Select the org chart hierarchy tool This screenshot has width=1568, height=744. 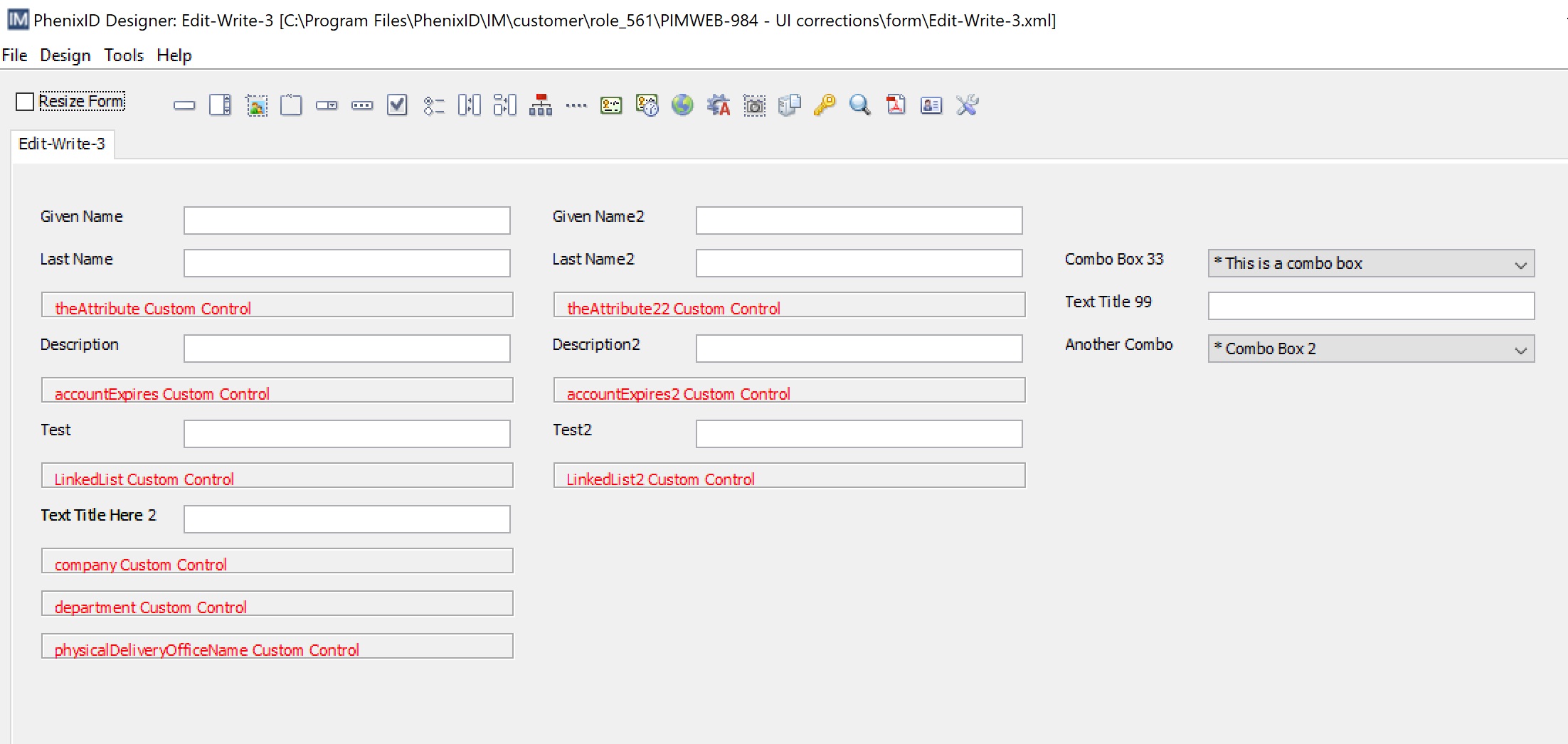tap(541, 105)
